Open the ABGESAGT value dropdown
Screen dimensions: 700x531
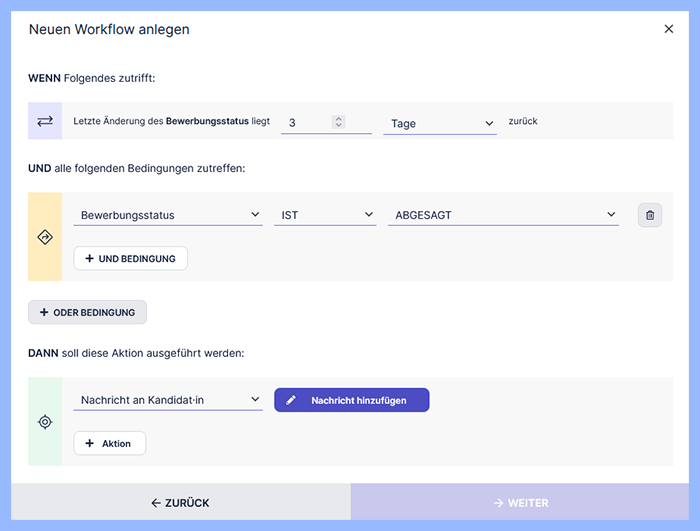click(x=503, y=215)
